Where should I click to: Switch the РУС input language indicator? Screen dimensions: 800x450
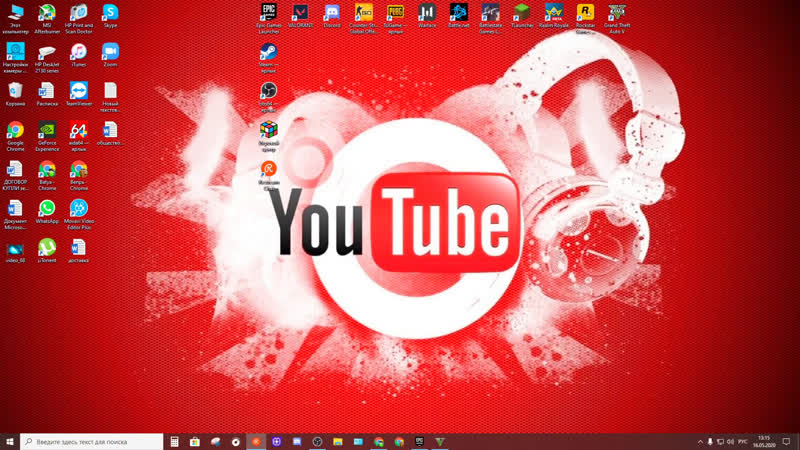pos(743,442)
